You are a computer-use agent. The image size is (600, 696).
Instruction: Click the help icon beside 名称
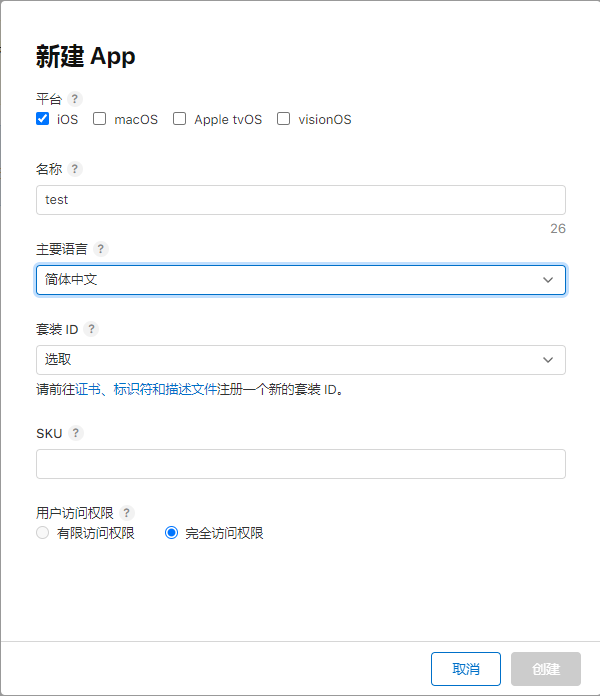coord(75,169)
